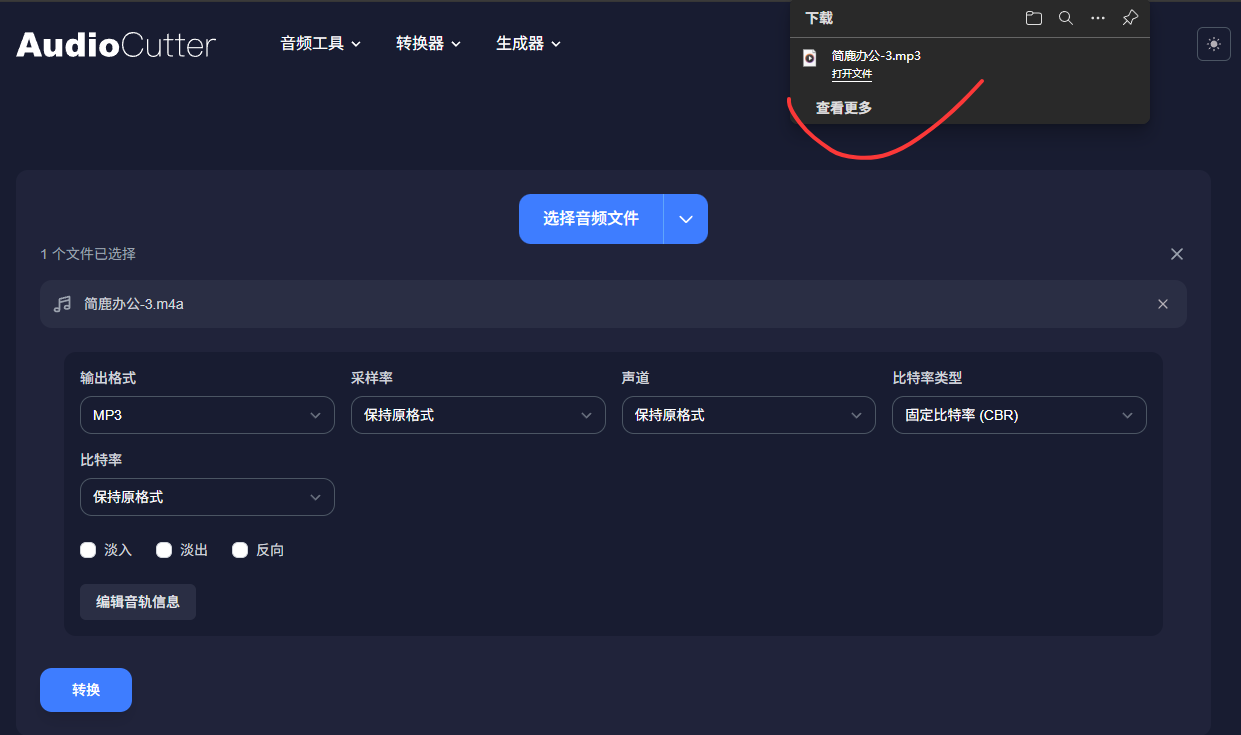Open the 生成器 menu
The width and height of the screenshot is (1241, 735).
coord(529,44)
